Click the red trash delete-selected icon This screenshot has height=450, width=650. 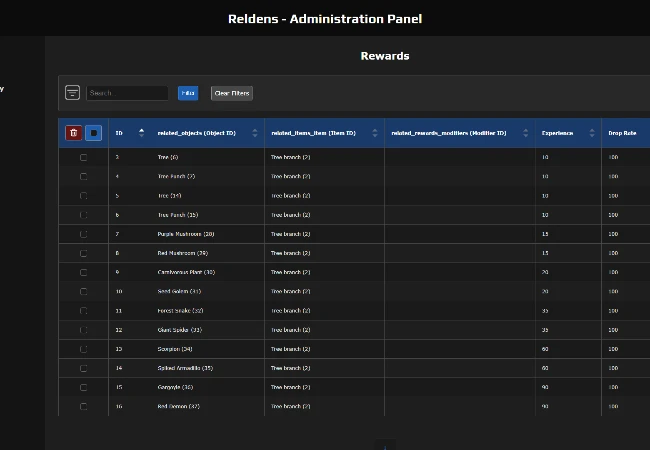pos(74,133)
